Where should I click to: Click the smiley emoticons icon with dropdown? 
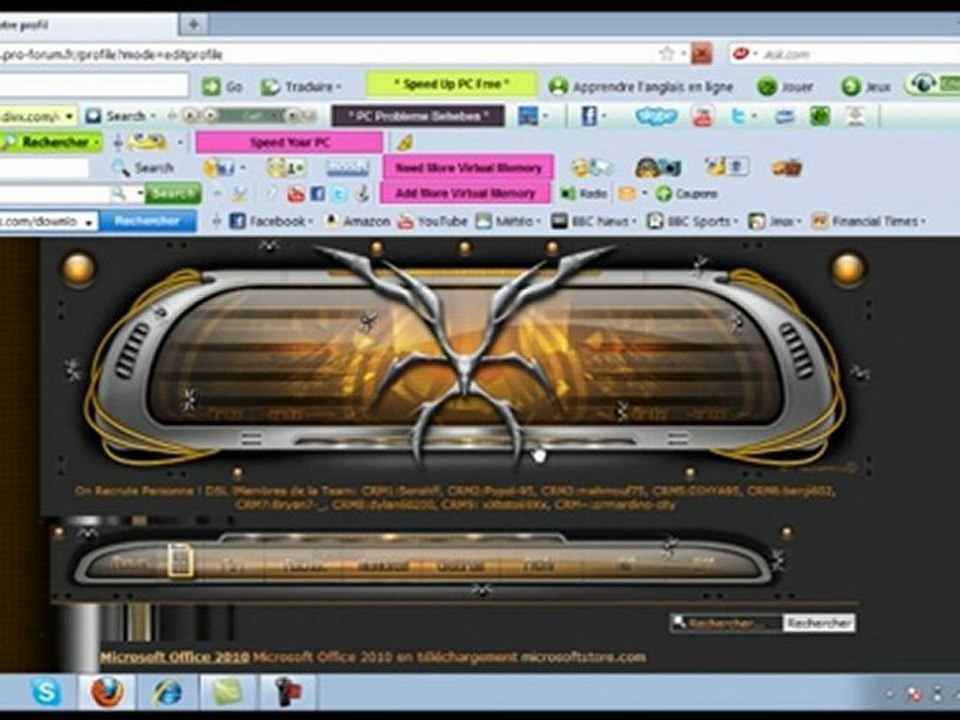[x=223, y=167]
